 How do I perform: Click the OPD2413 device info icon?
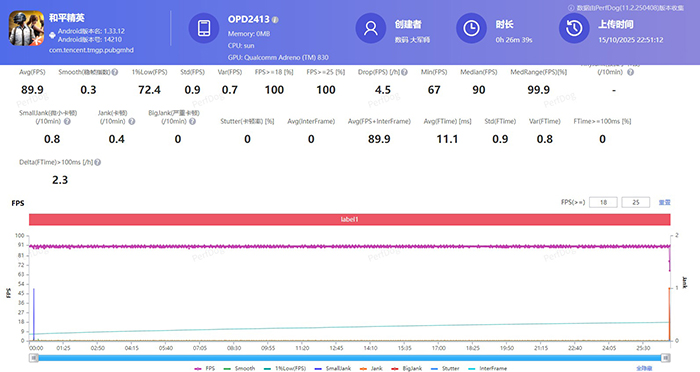(x=275, y=20)
